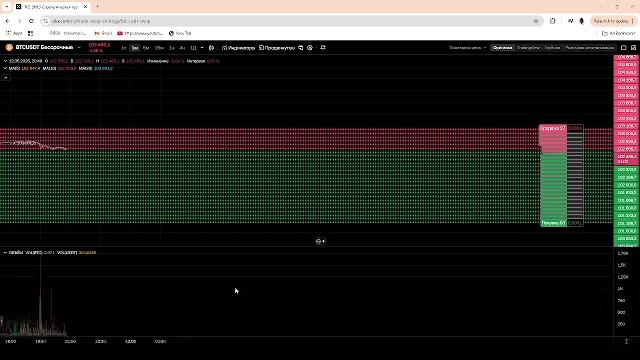
Task: Click the pane resize dropdown between charts
Action: (320, 241)
